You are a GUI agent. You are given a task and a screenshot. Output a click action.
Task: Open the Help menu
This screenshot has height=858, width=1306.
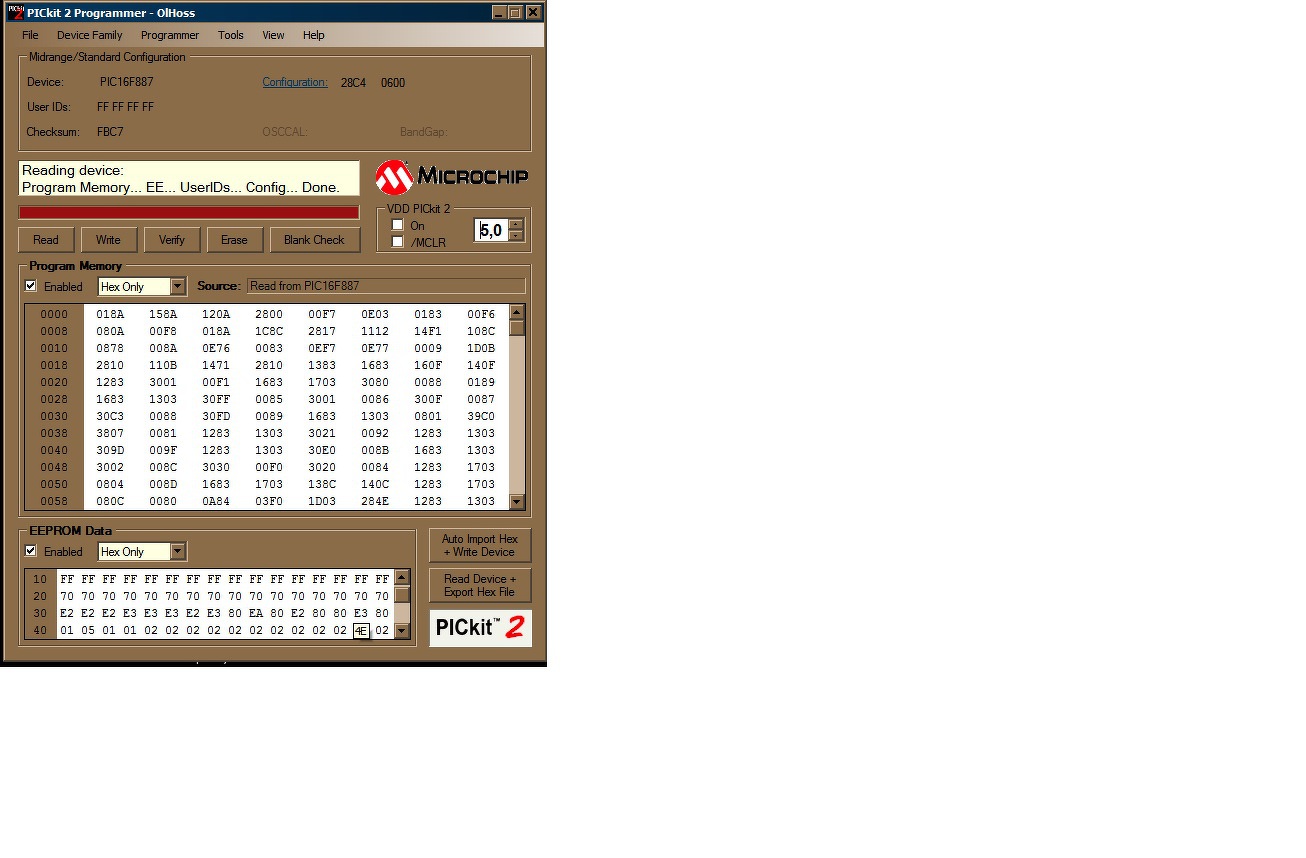coord(314,35)
